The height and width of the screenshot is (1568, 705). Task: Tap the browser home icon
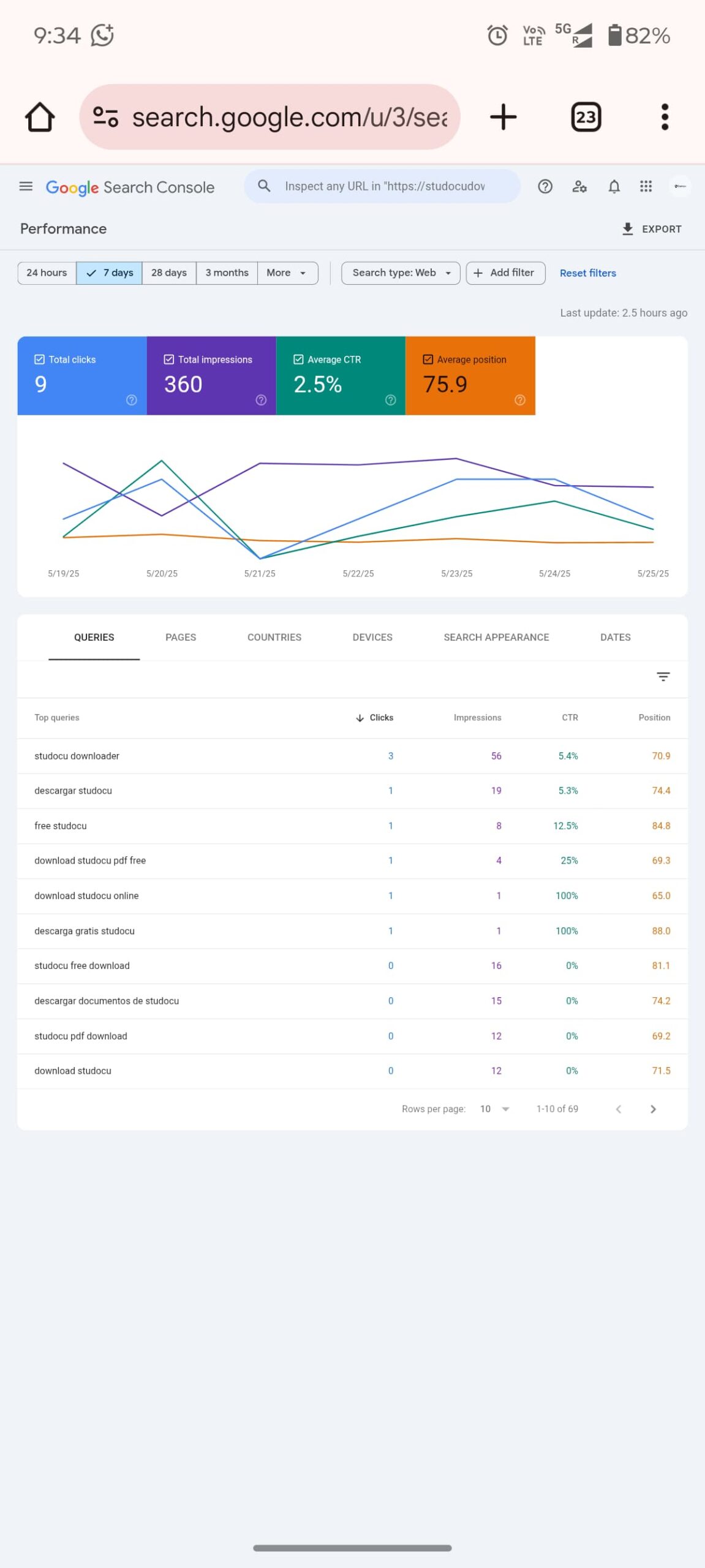tap(40, 116)
